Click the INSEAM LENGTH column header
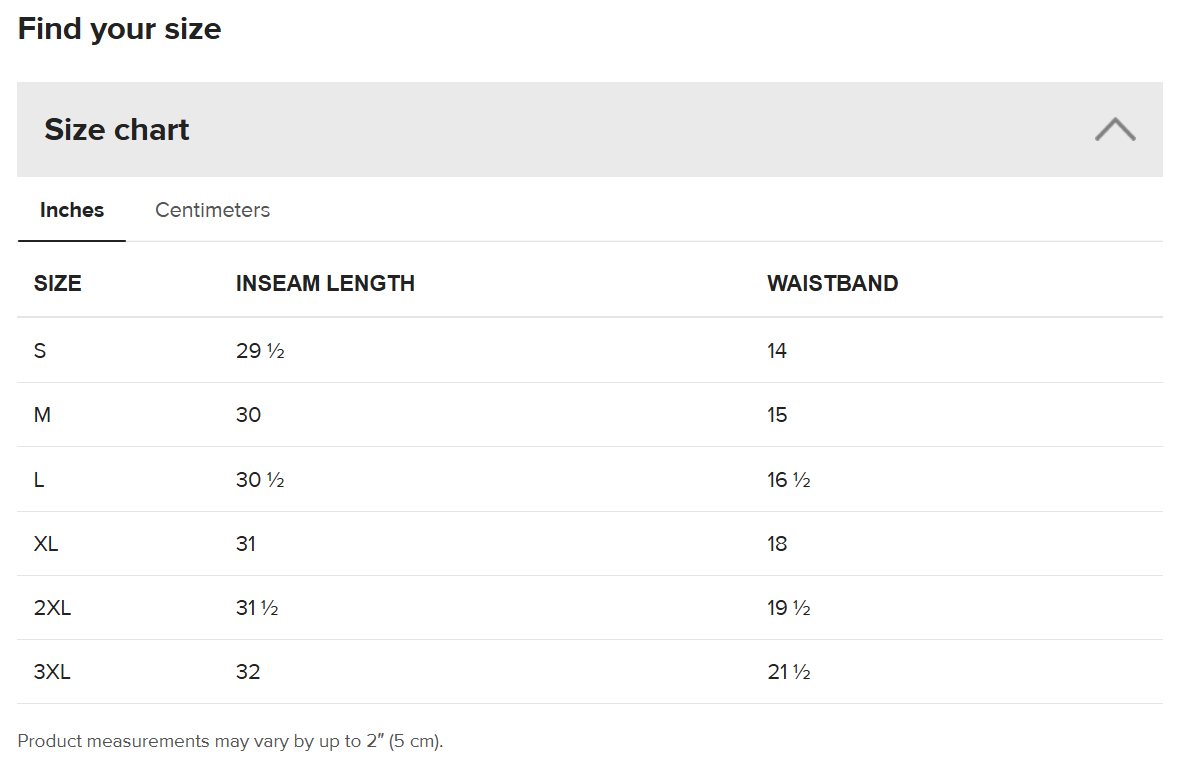 tap(325, 283)
